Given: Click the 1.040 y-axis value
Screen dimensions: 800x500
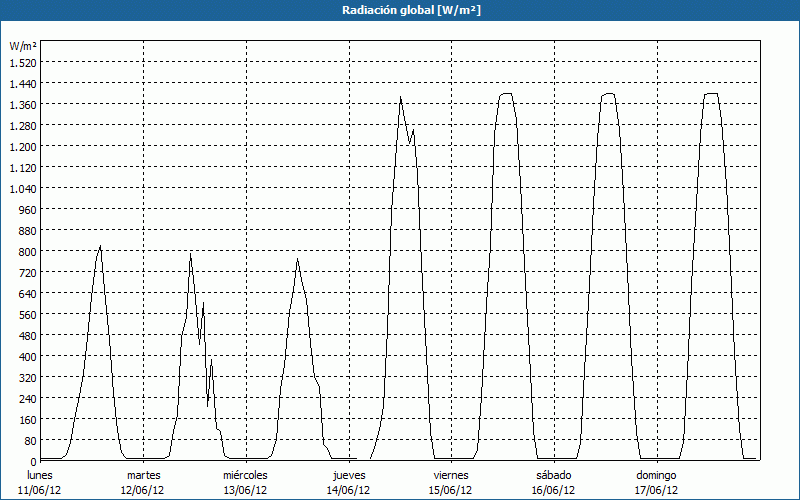Looking at the screenshot, I should (x=23, y=188).
